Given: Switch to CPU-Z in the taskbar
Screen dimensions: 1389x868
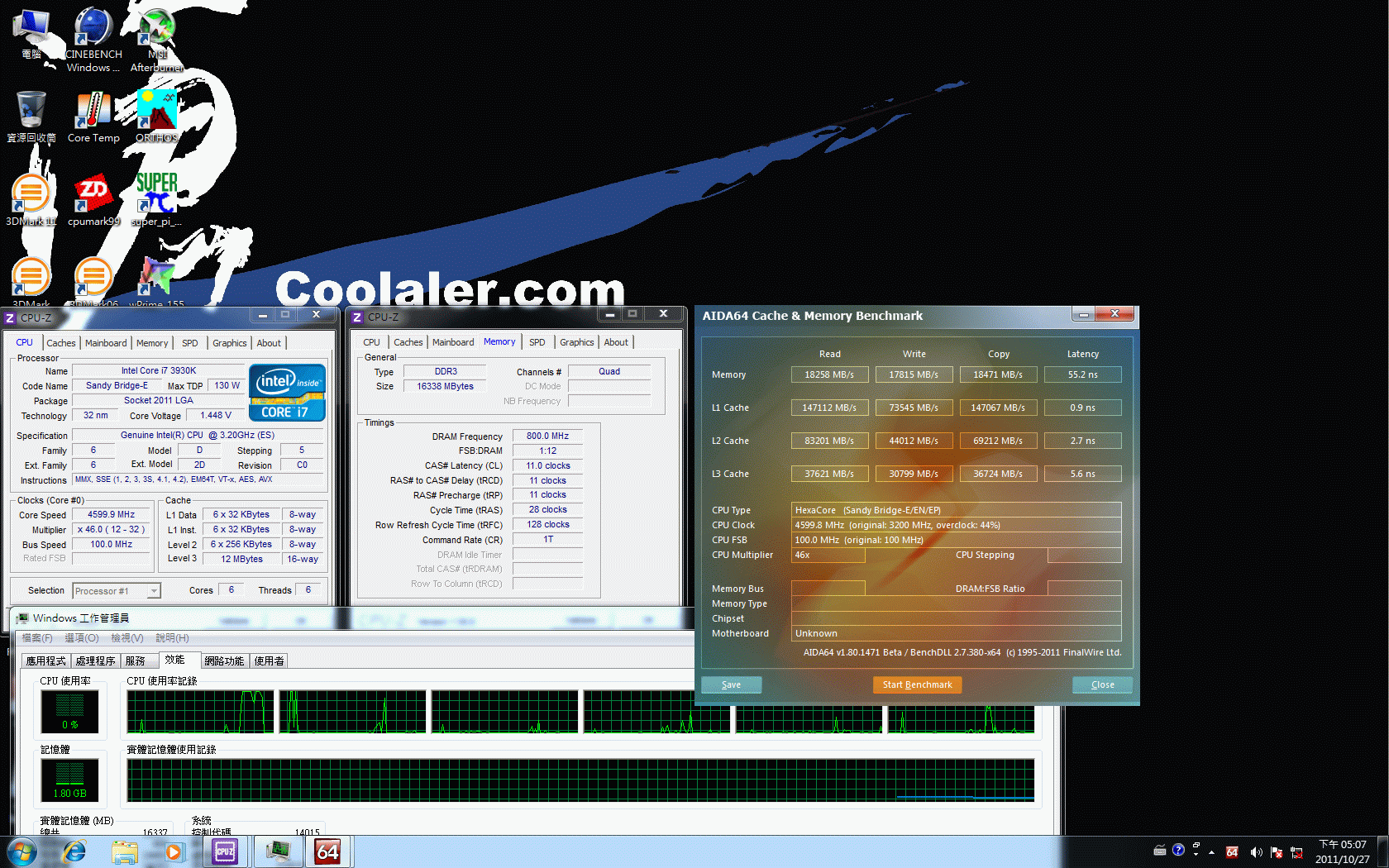Looking at the screenshot, I should coord(226,851).
